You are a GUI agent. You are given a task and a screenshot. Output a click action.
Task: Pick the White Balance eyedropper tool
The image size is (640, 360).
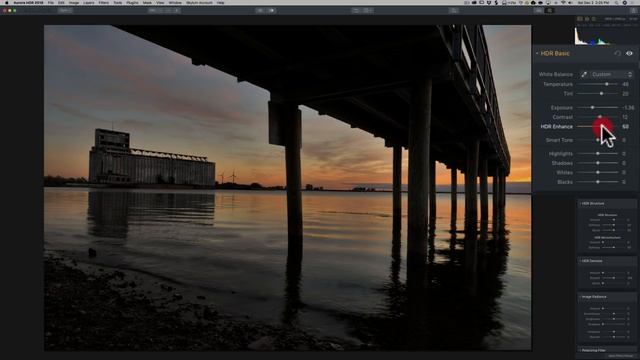click(x=584, y=74)
